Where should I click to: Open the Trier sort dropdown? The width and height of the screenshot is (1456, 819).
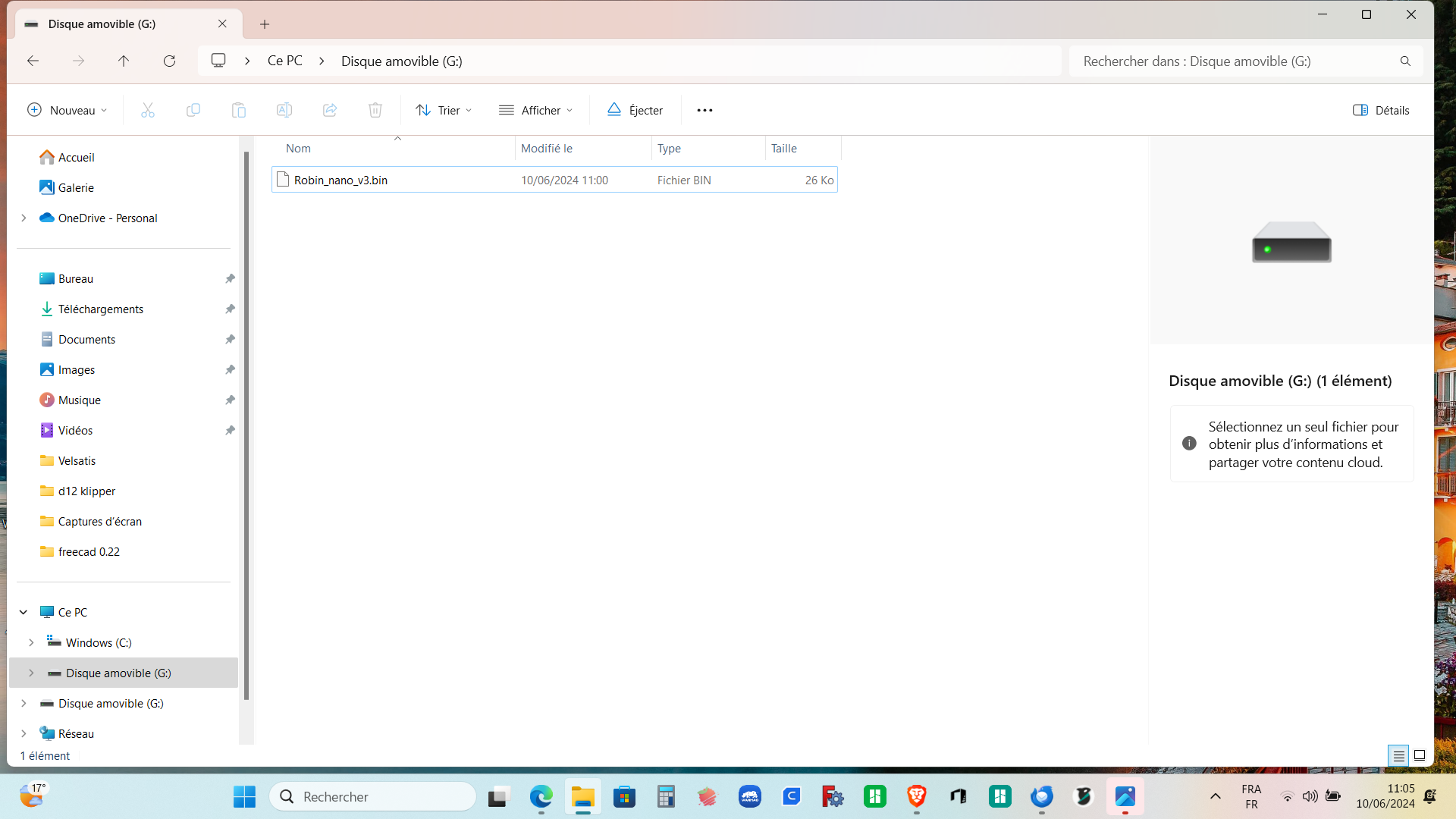[444, 110]
